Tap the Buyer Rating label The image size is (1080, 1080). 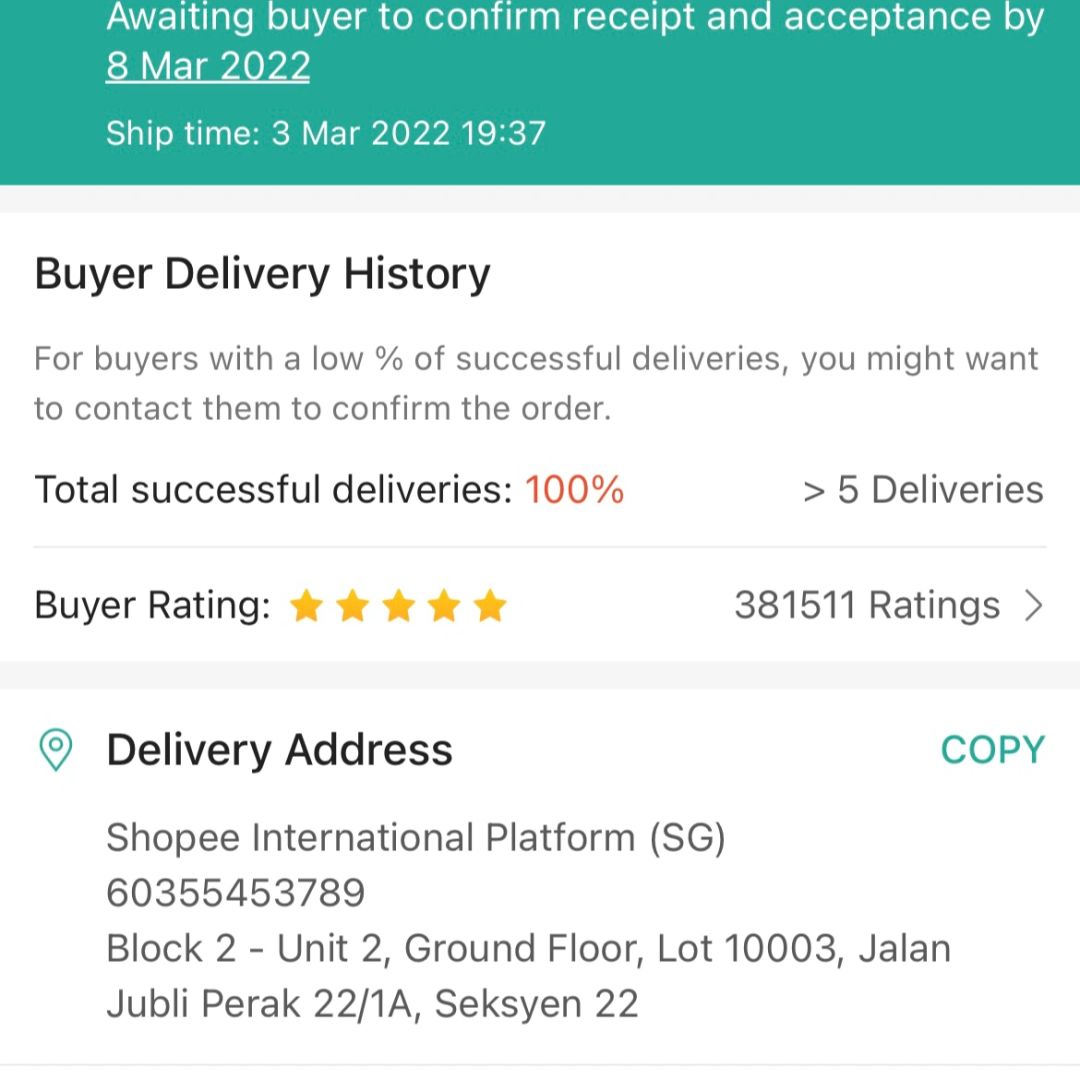point(152,605)
